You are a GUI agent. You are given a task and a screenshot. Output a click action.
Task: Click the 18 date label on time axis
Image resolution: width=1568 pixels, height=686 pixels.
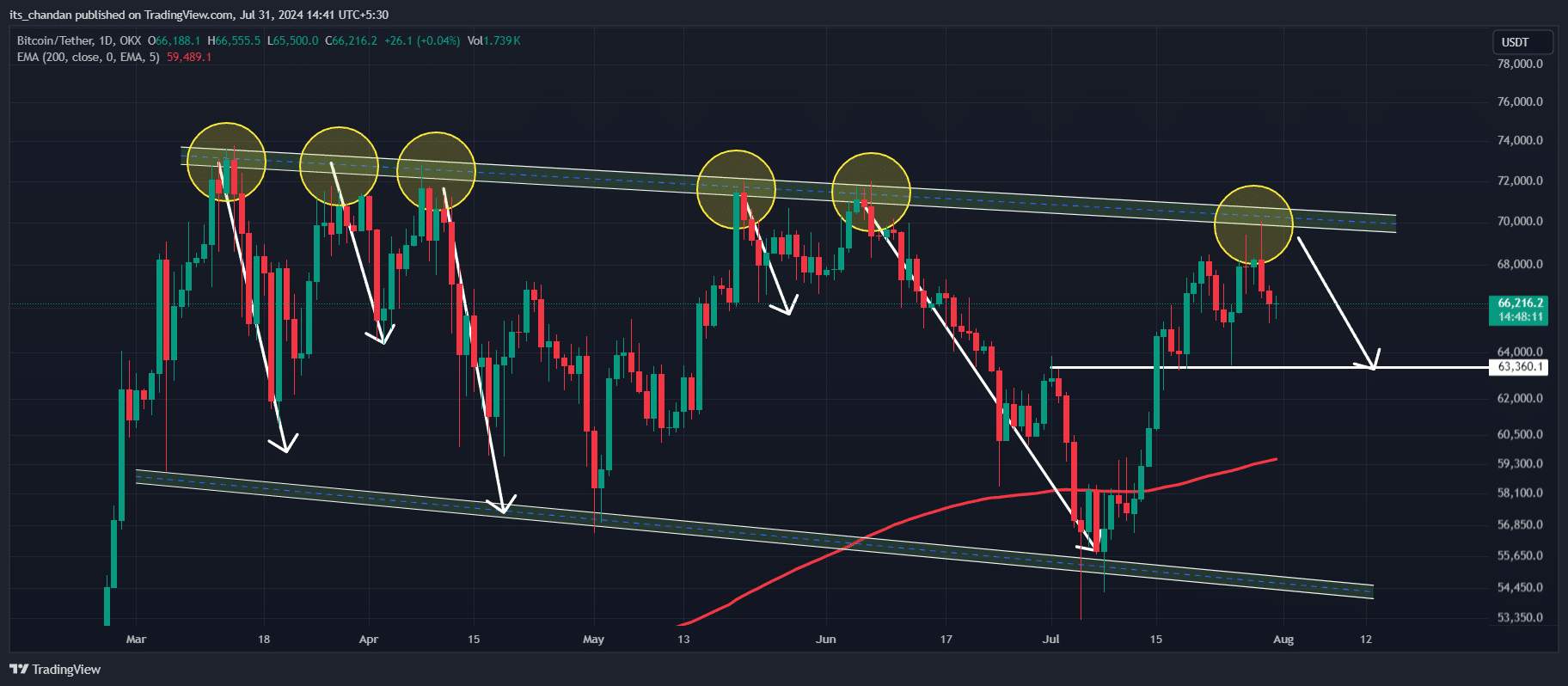point(264,640)
